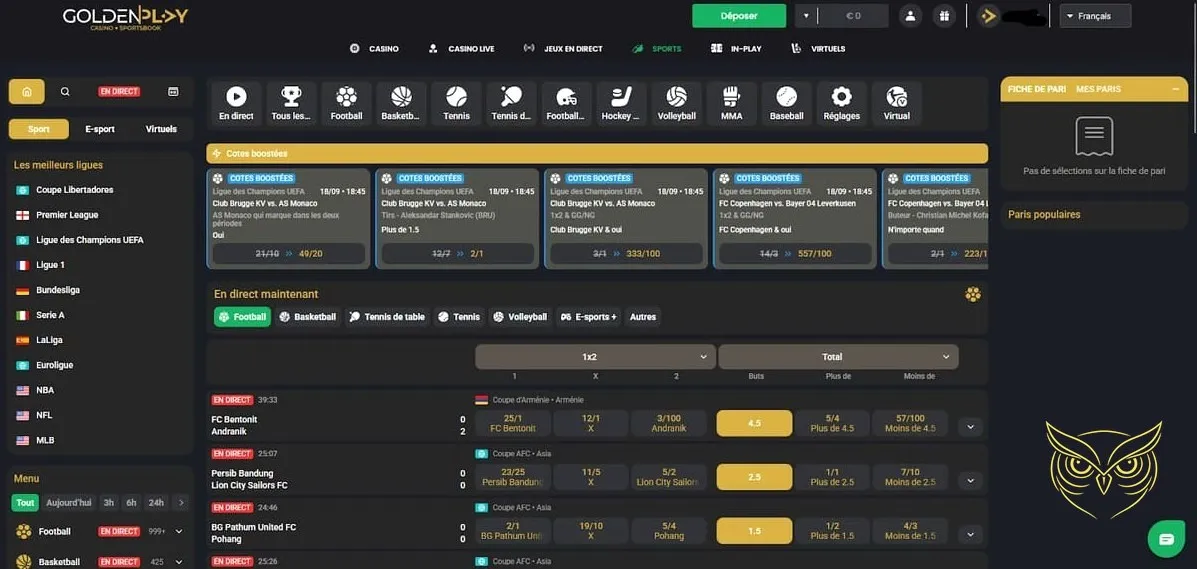Click the green Déposer button
The width and height of the screenshot is (1197, 569).
click(739, 16)
